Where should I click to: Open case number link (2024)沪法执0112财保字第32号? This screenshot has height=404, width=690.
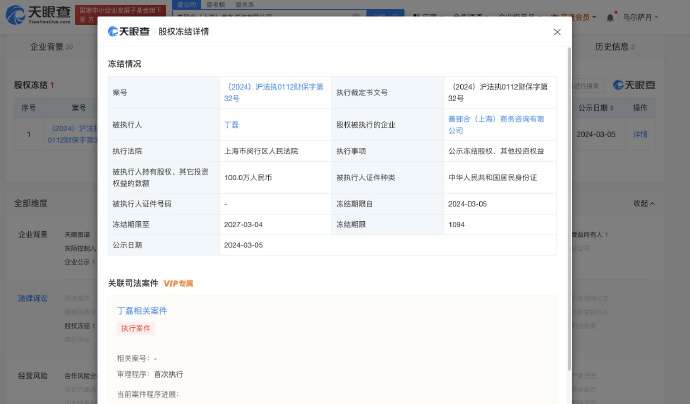point(273,92)
